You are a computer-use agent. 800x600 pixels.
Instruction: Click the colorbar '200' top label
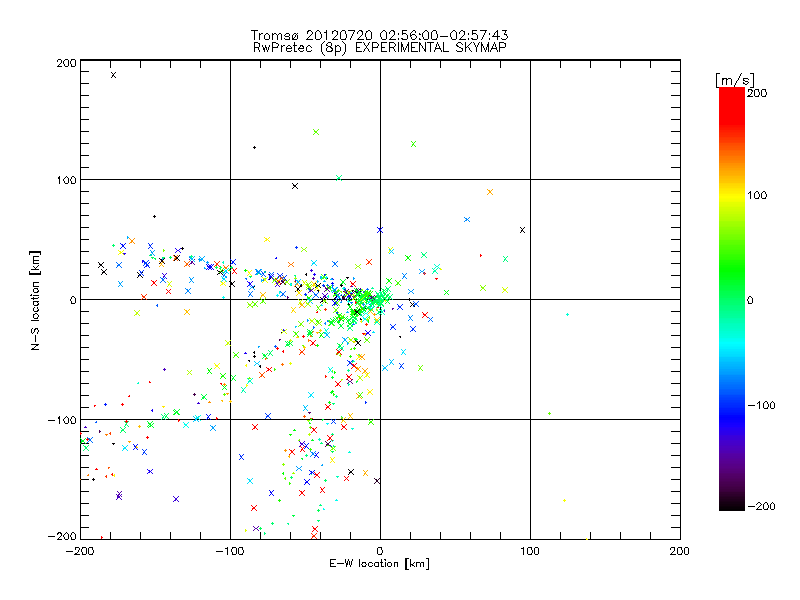click(757, 93)
